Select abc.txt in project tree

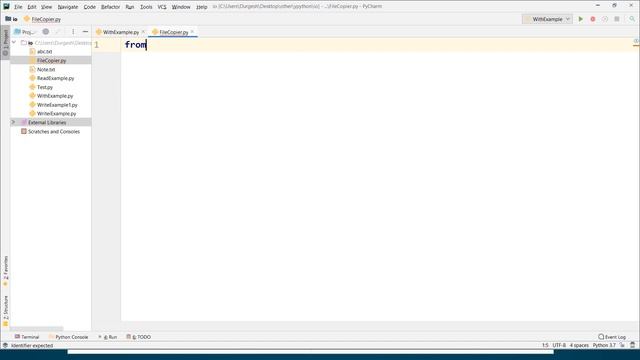click(44, 51)
